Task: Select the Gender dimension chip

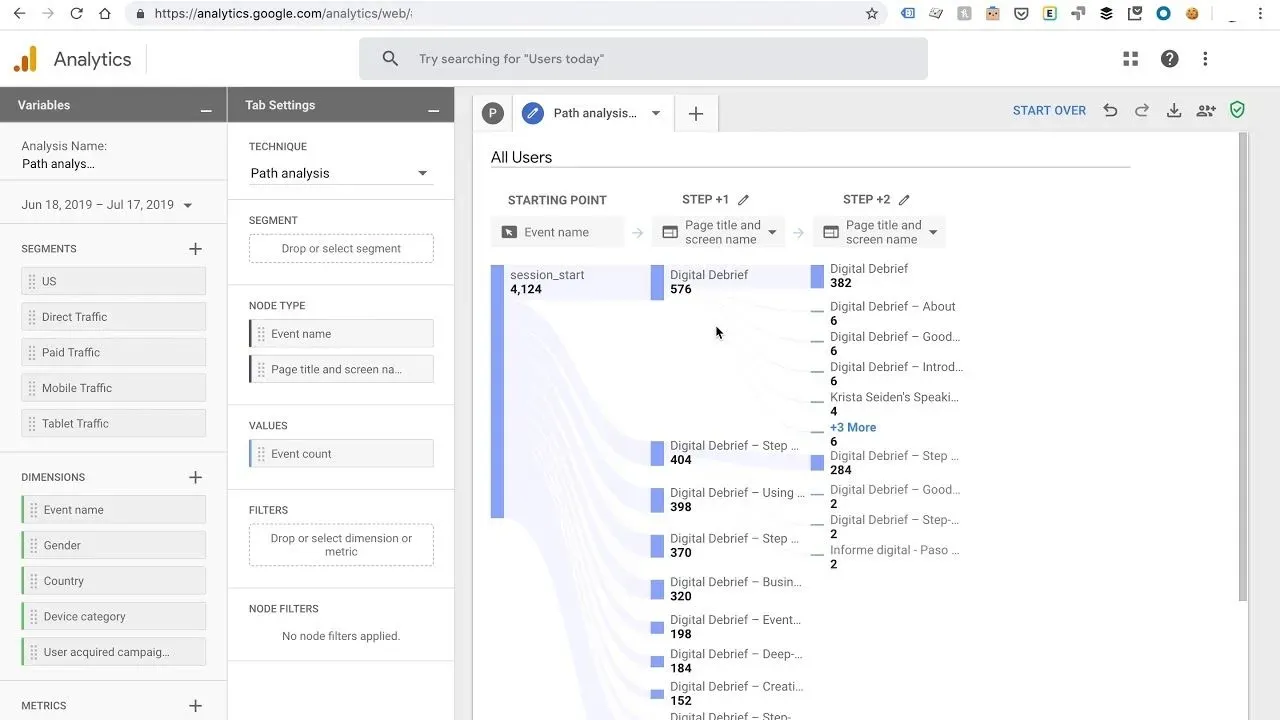Action: pyautogui.click(x=113, y=545)
